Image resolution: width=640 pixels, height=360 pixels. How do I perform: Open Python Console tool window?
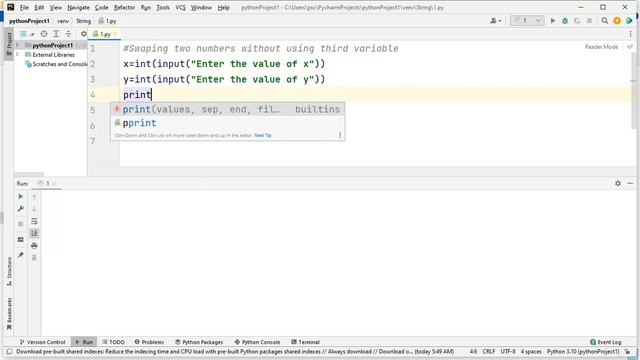pyautogui.click(x=257, y=342)
